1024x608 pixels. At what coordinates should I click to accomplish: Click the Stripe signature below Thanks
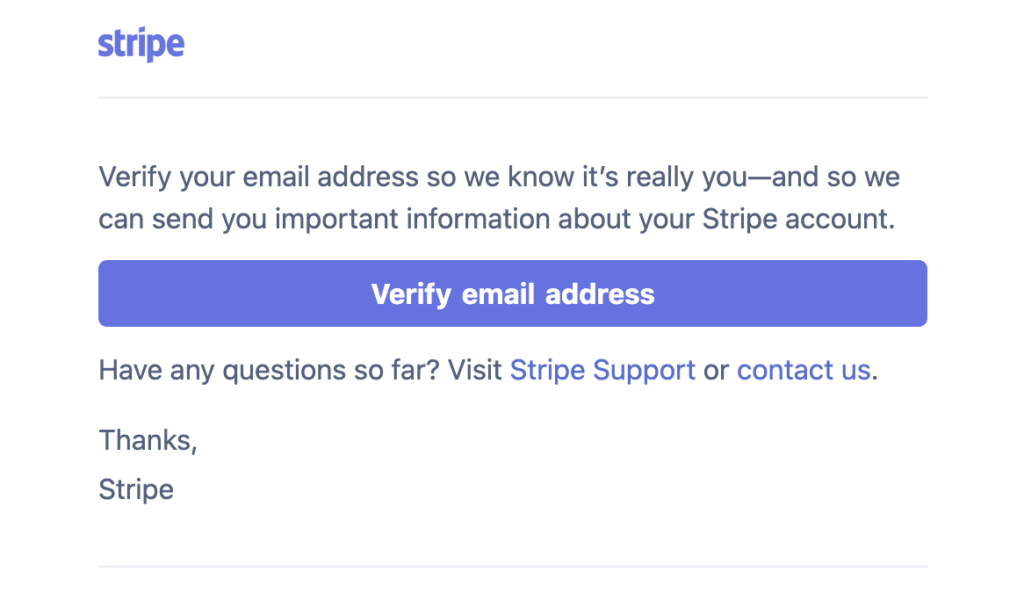(x=136, y=489)
